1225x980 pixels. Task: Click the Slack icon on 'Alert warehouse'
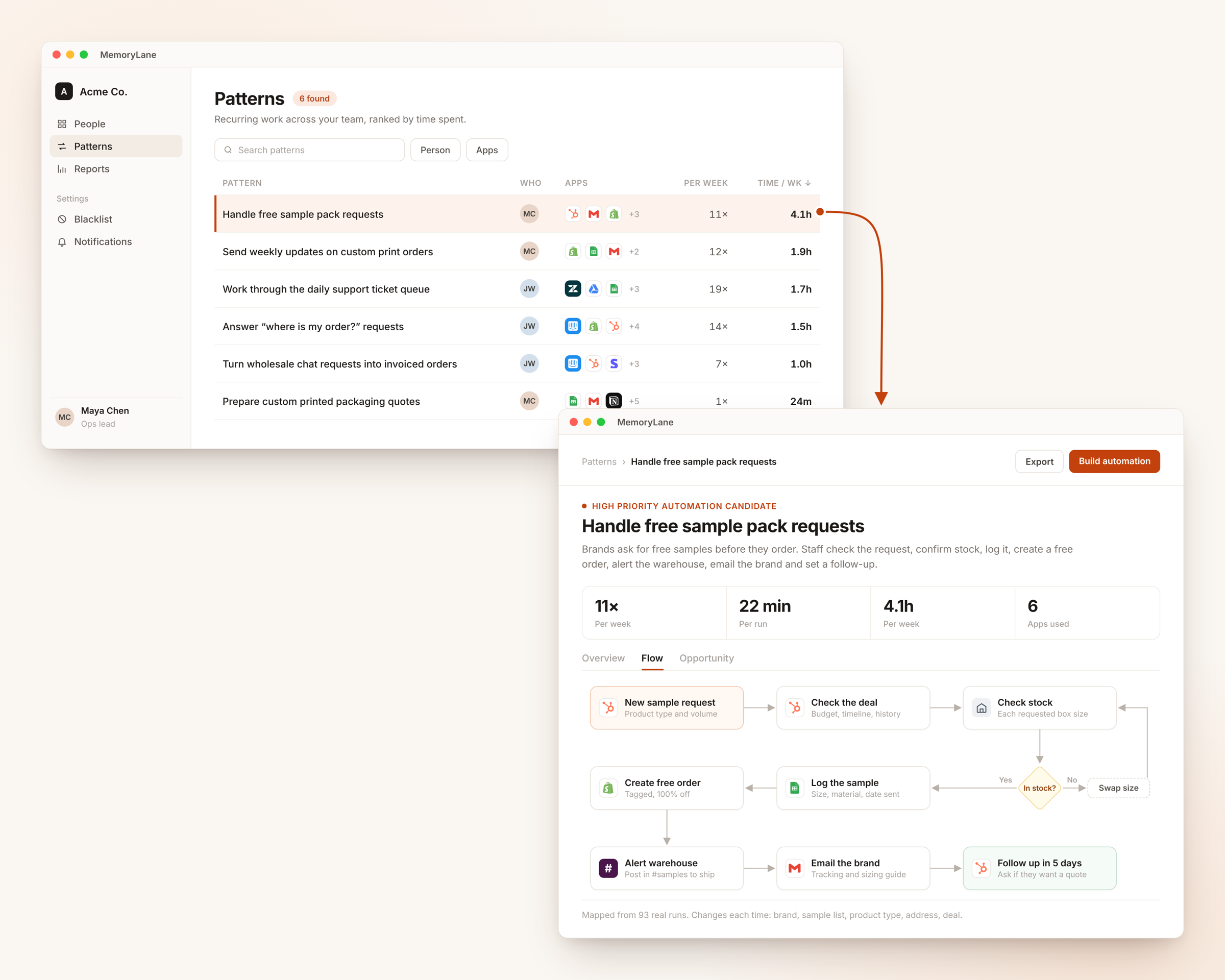608,868
